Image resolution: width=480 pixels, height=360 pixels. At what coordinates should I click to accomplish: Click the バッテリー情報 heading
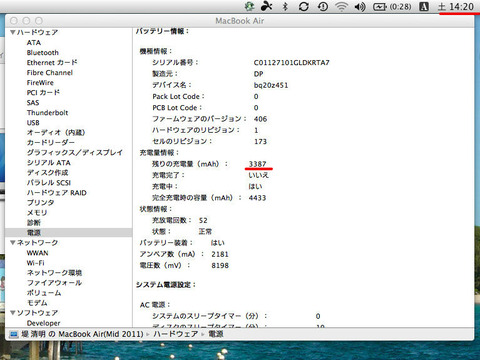tap(162, 31)
